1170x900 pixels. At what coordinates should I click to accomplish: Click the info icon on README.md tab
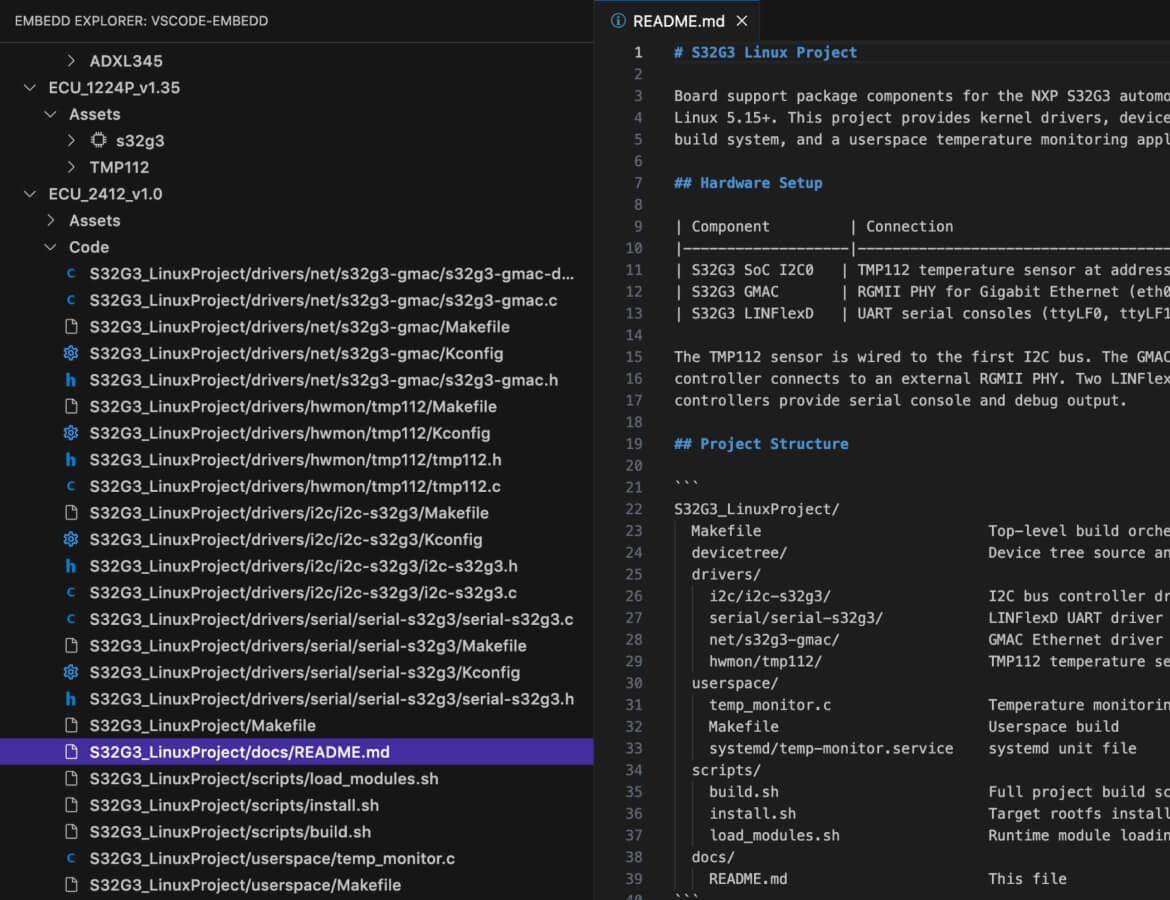click(618, 21)
